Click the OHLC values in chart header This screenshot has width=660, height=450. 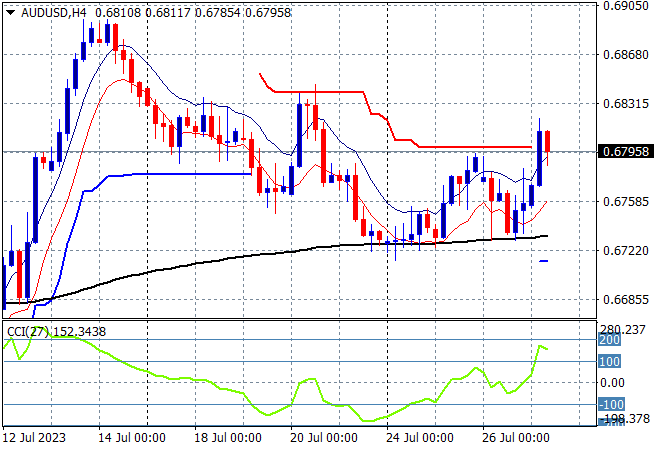coord(193,13)
